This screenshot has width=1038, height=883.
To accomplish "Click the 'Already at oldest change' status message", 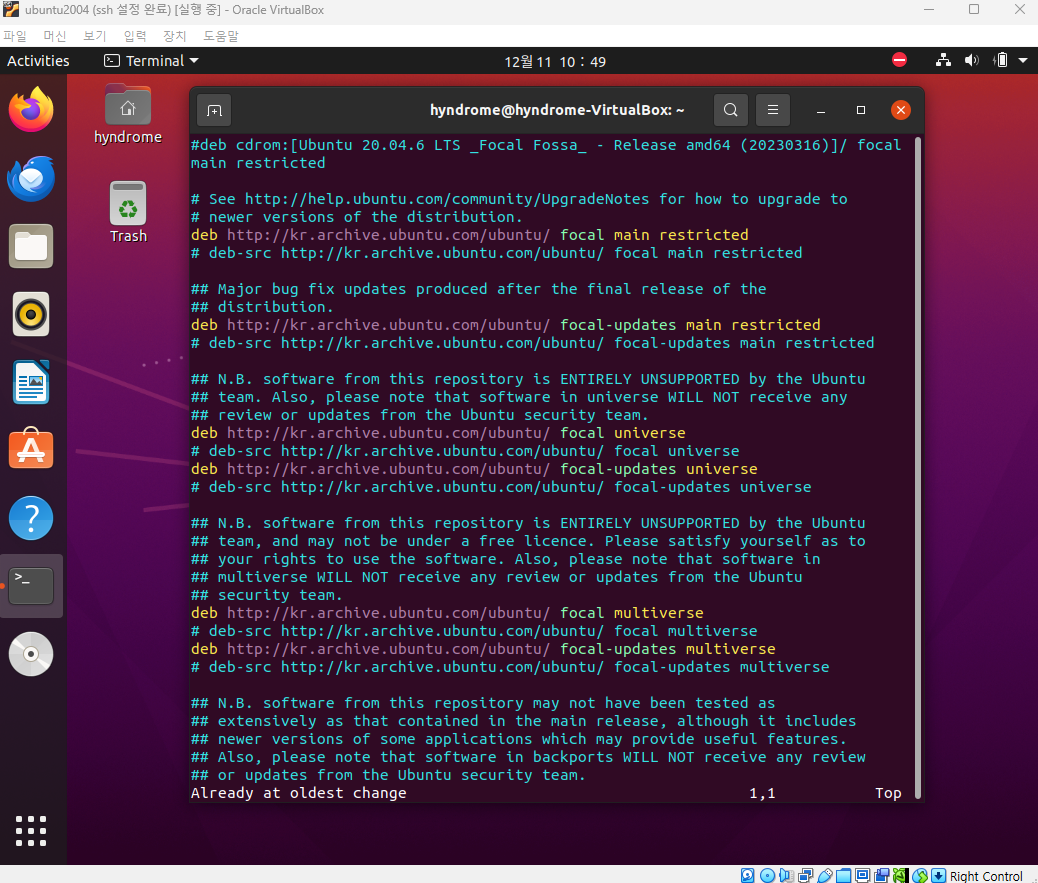I will (x=299, y=793).
